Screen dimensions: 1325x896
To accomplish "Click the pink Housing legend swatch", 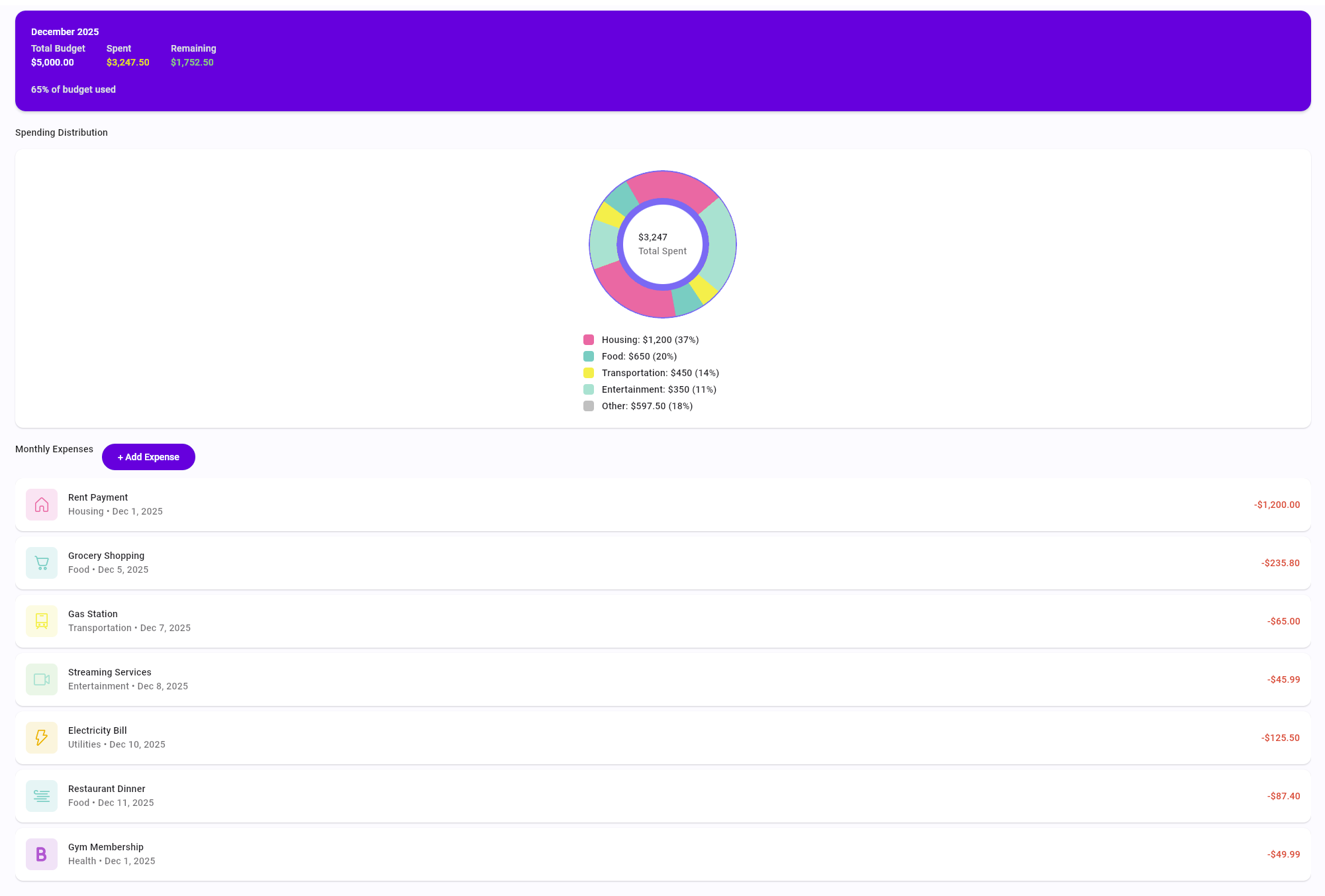I will click(589, 340).
